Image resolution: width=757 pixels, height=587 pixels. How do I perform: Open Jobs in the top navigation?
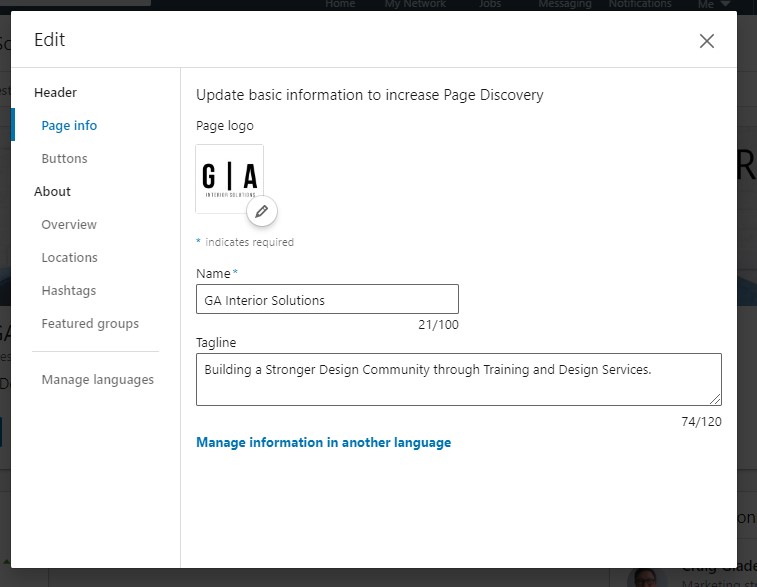pos(491,4)
